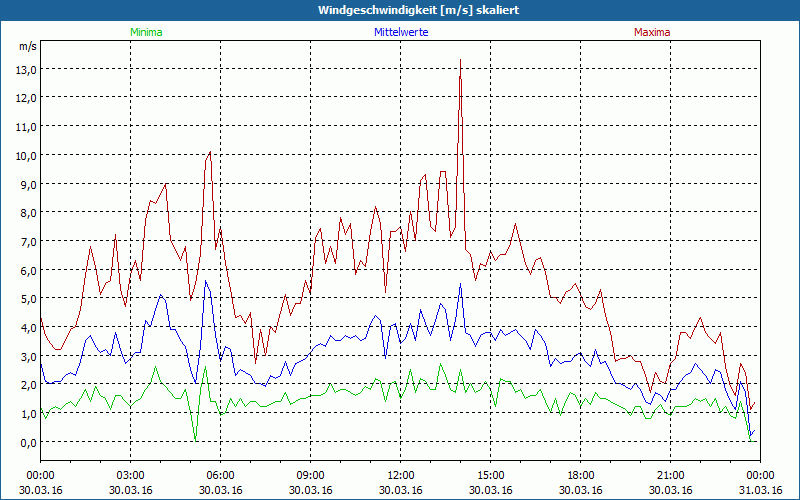Click the 7,0 y-axis value
This screenshot has width=800, height=500.
click(x=29, y=242)
